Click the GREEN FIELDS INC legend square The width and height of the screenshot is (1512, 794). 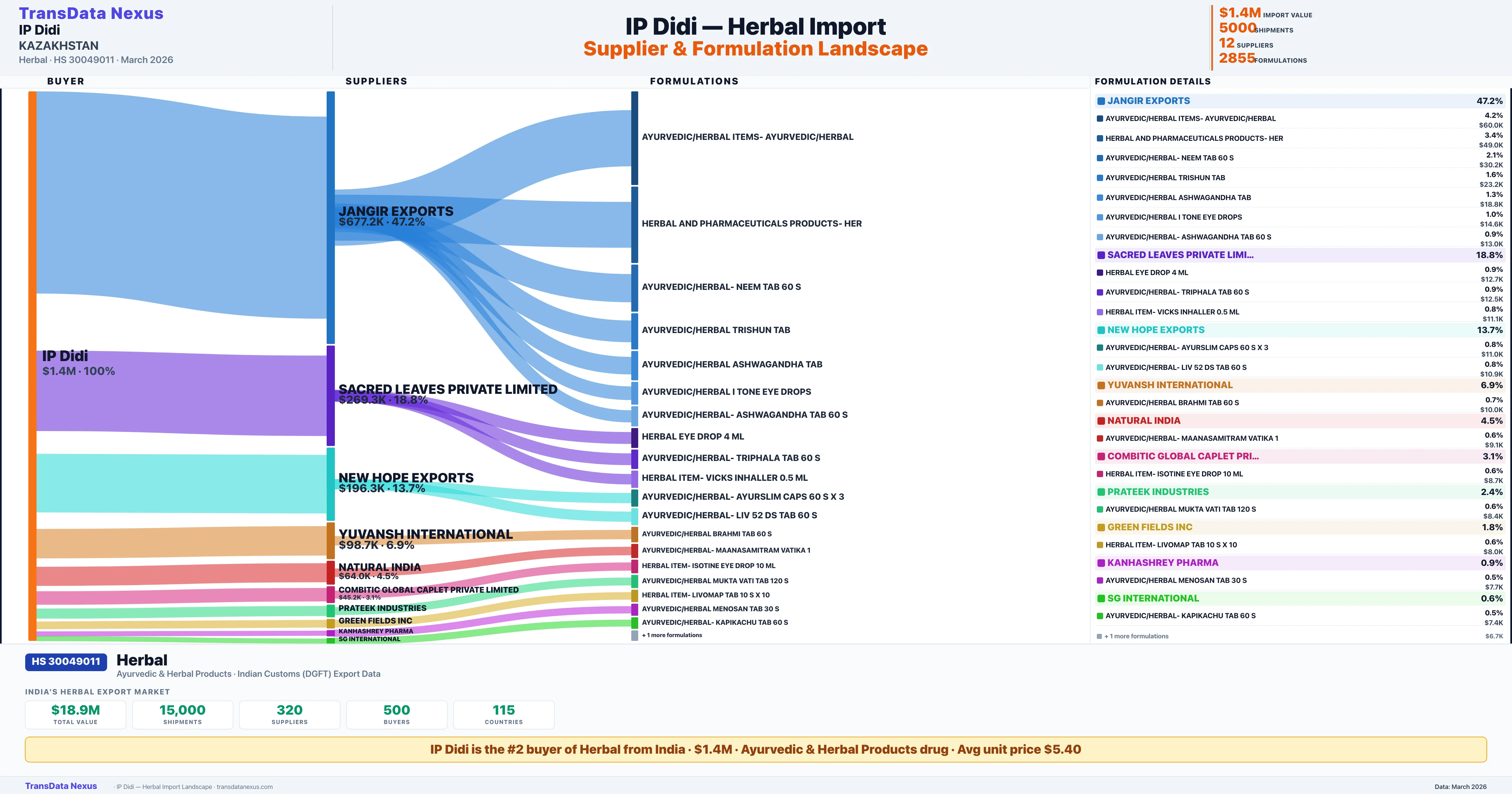1101,527
